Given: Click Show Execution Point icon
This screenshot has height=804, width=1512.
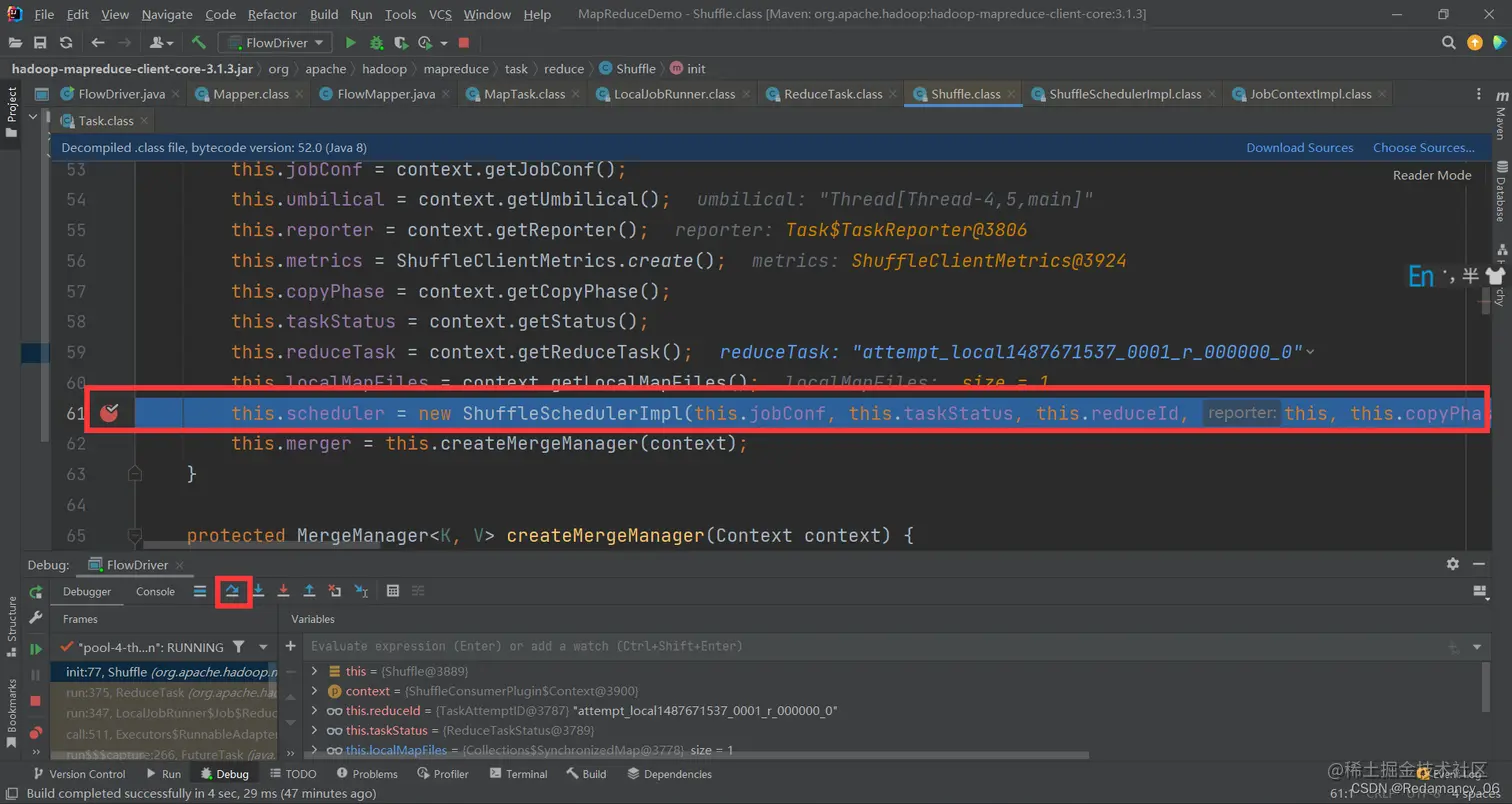Looking at the screenshot, I should (x=200, y=591).
